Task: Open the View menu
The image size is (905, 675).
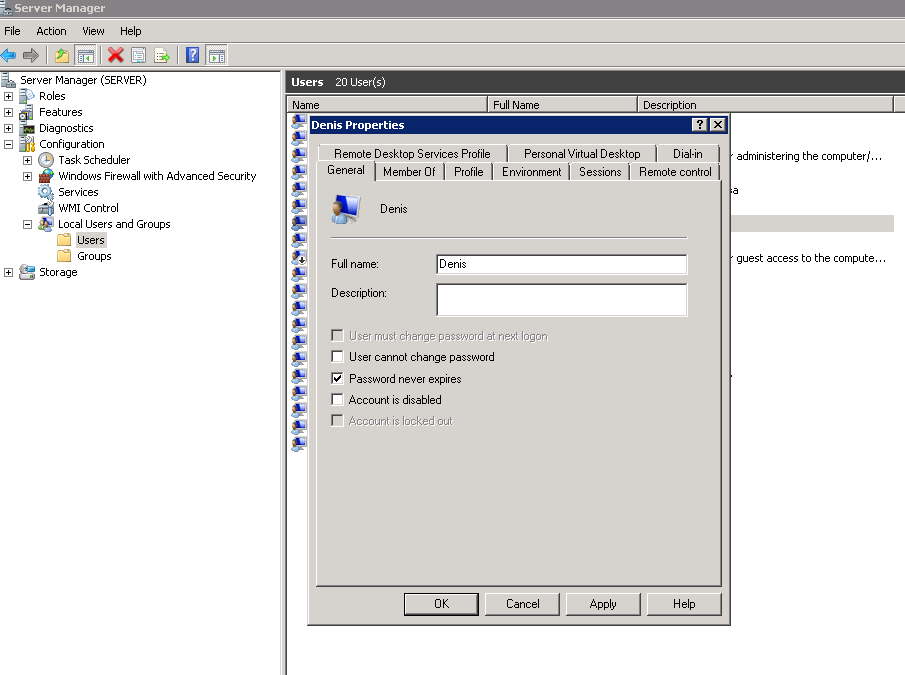Action: [x=93, y=31]
